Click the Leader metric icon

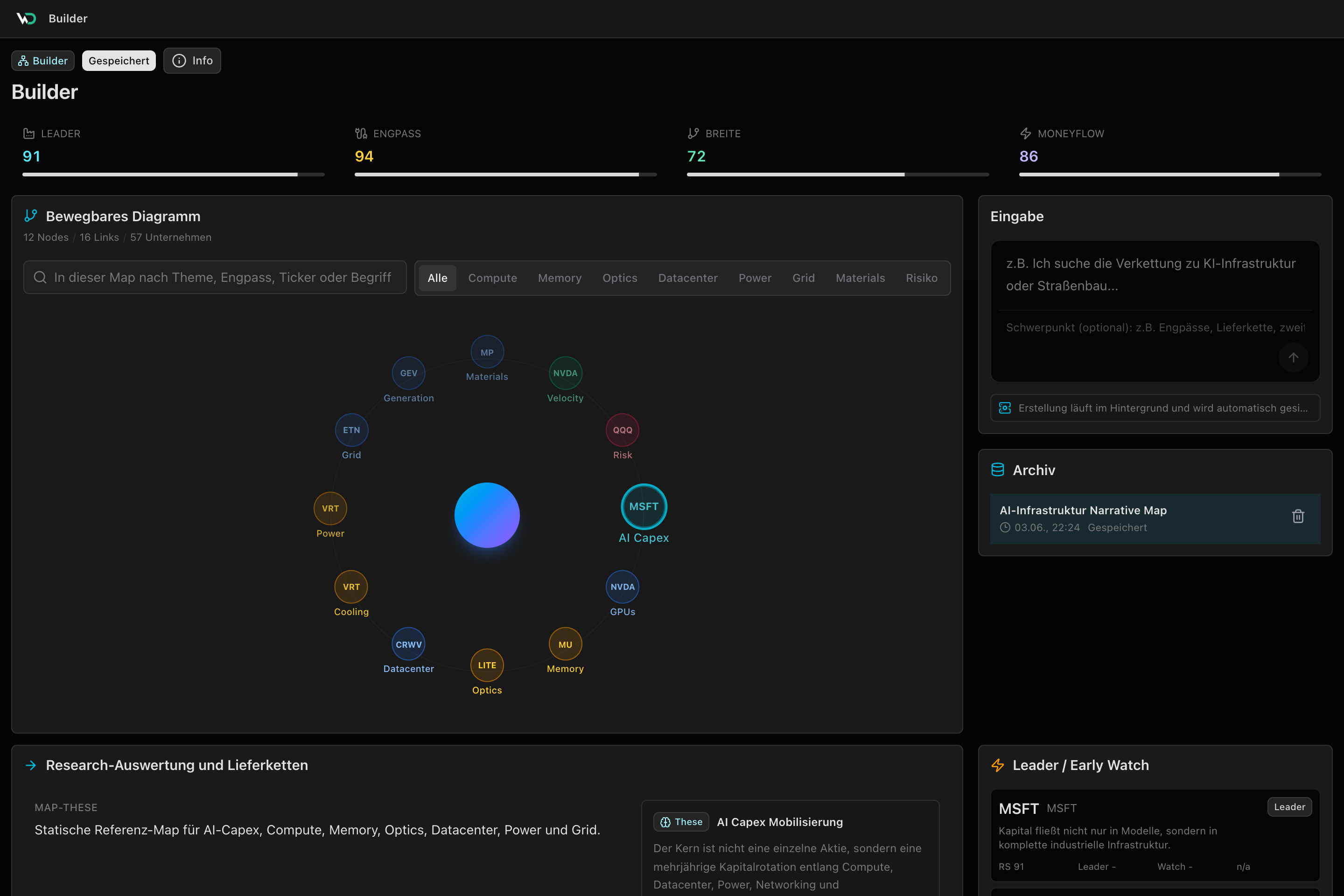(x=28, y=134)
